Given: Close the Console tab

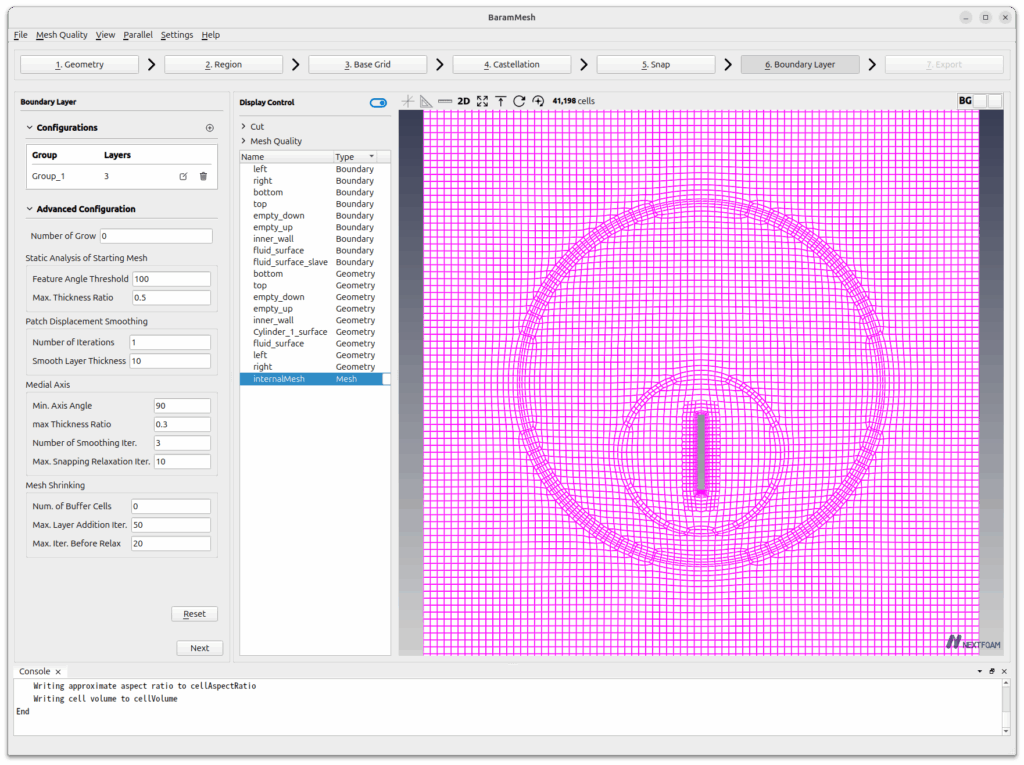Looking at the screenshot, I should (58, 672).
